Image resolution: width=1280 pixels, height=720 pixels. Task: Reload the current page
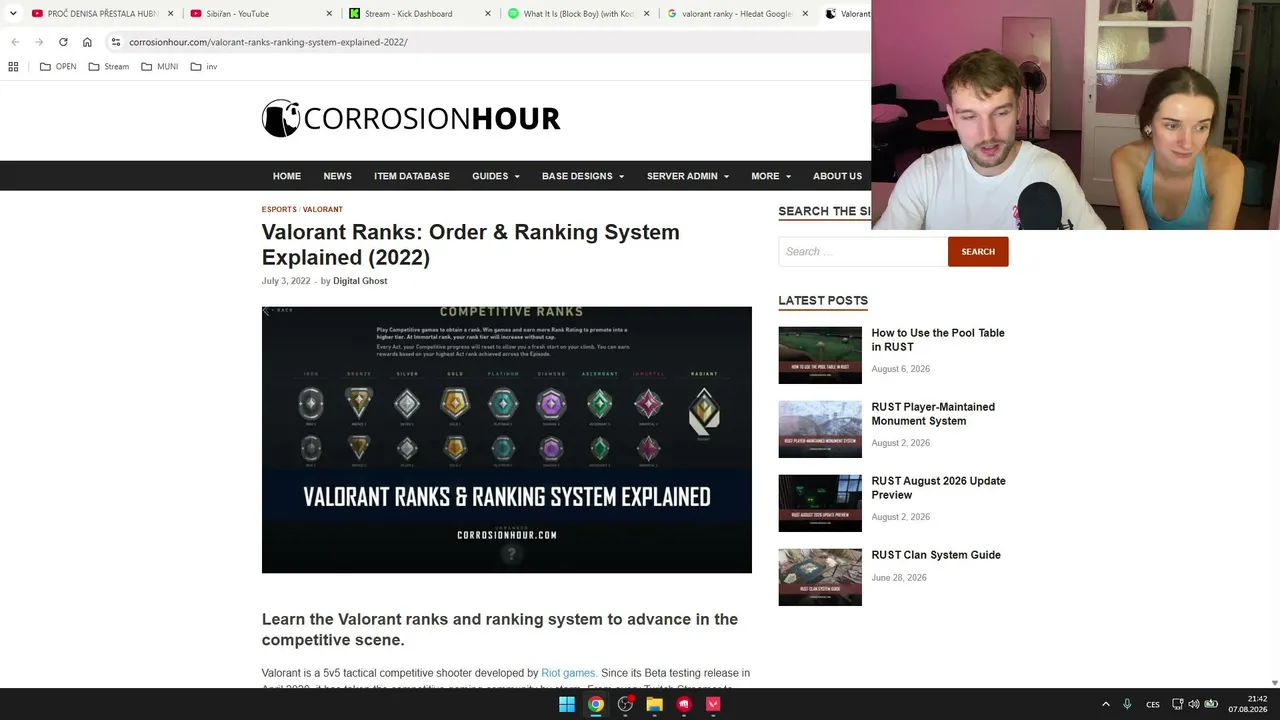click(63, 42)
